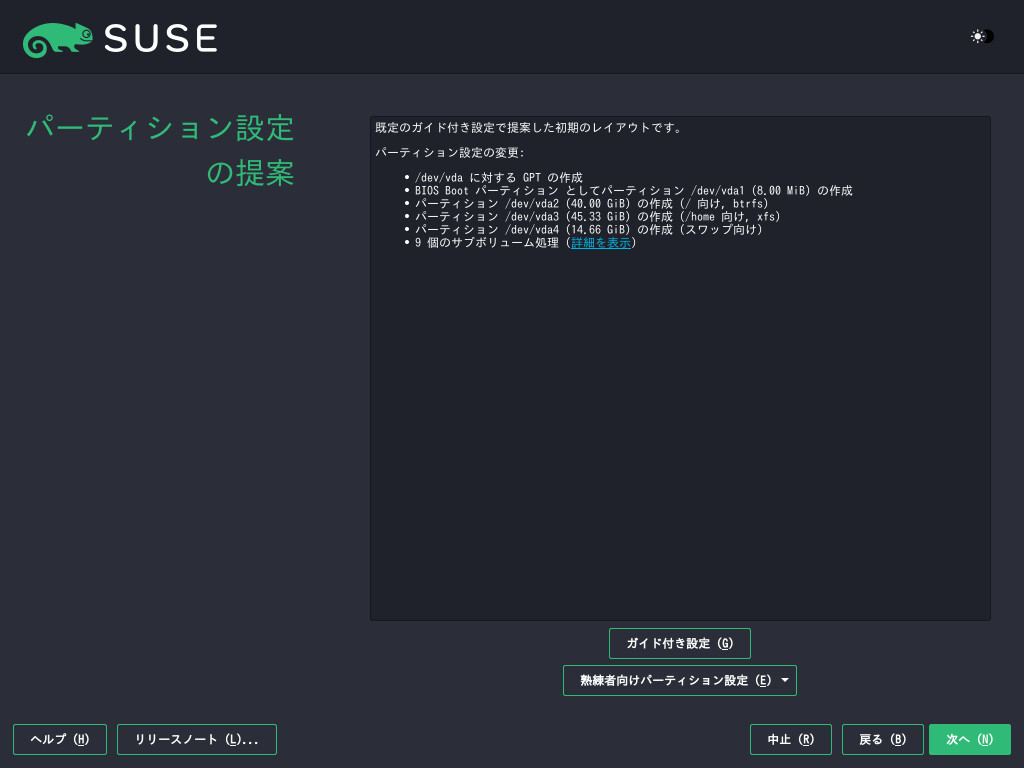Proceed with the green 次へ (N) button
This screenshot has width=1024, height=768.
pos(969,740)
